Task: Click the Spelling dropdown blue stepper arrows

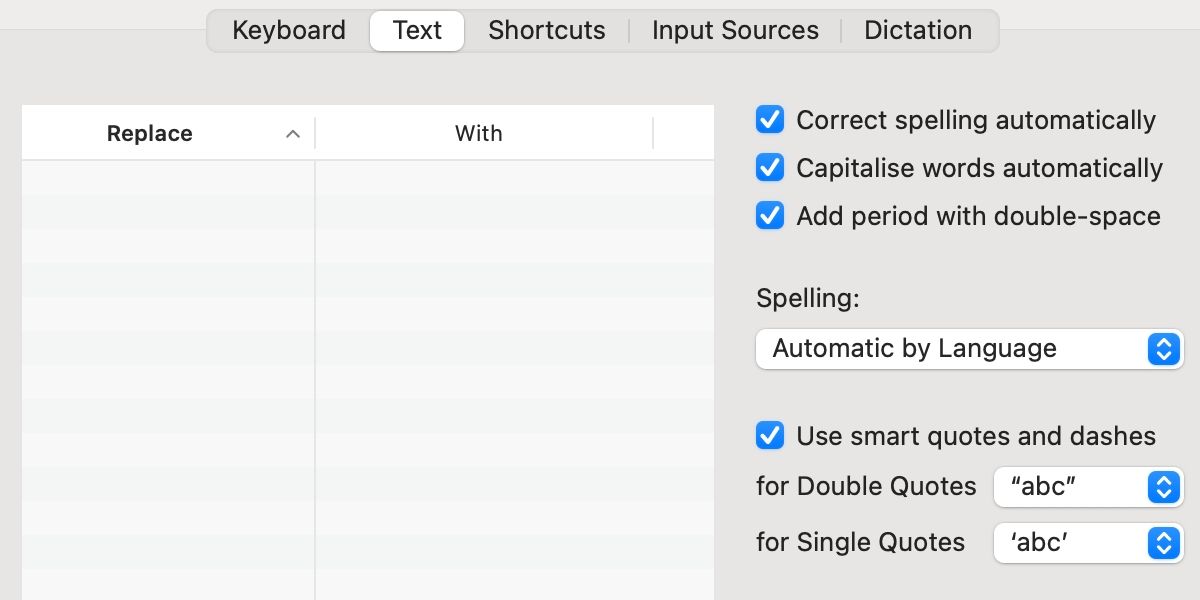Action: [x=1163, y=349]
